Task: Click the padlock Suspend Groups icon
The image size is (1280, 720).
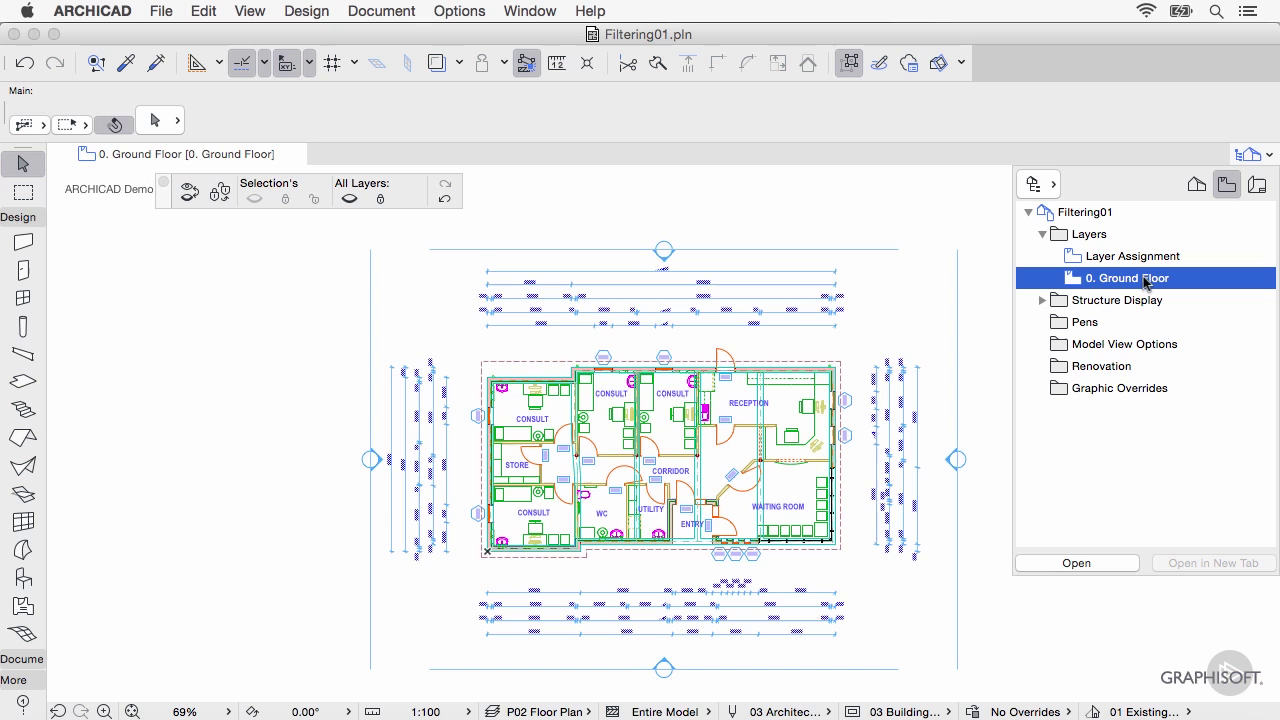Action: point(482,63)
